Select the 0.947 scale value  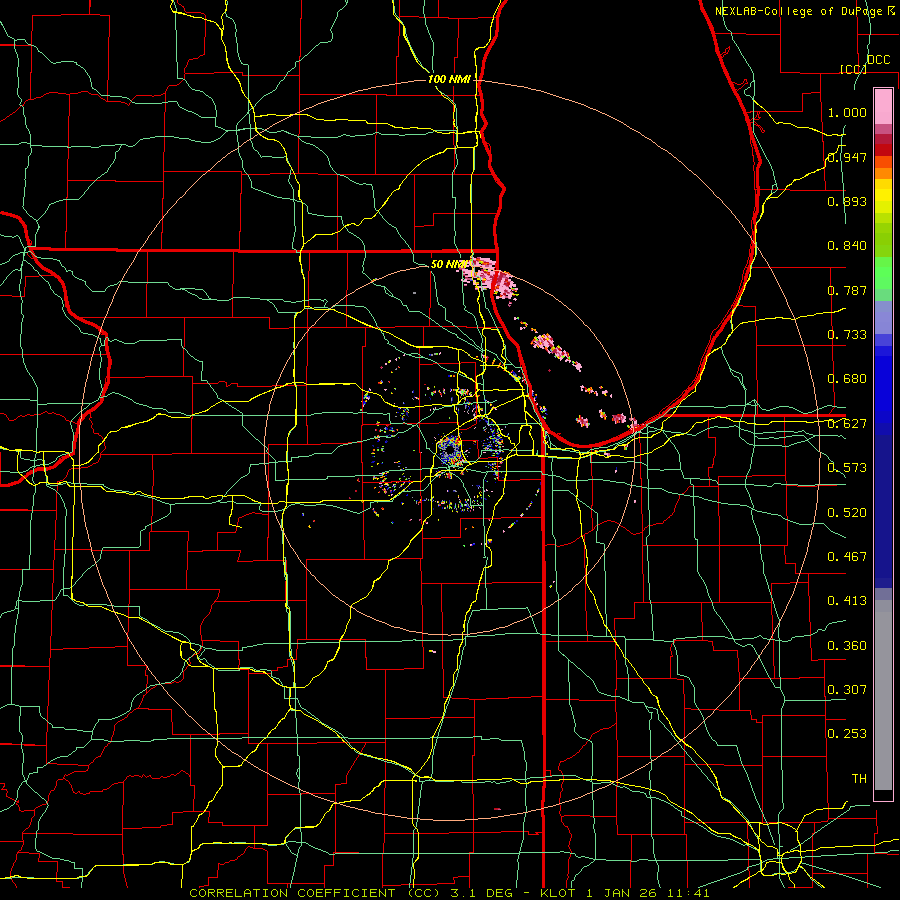(x=847, y=157)
